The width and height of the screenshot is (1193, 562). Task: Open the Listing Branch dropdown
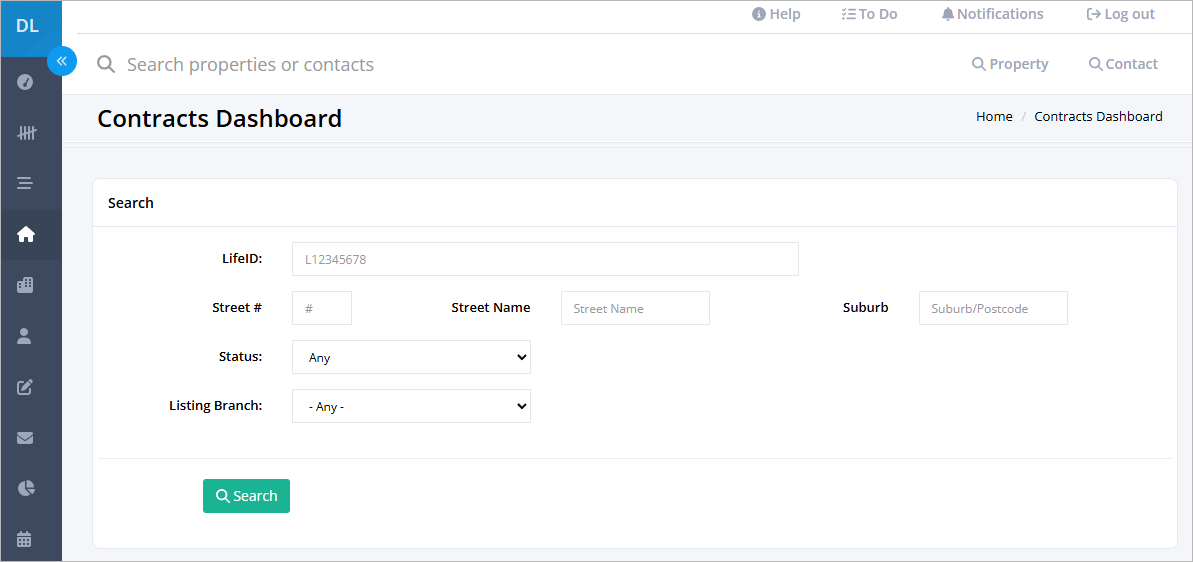(x=412, y=406)
